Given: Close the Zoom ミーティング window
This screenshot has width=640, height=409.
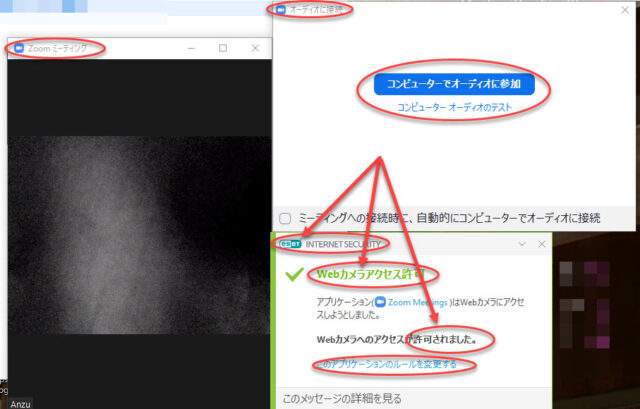Looking at the screenshot, I should click(256, 48).
